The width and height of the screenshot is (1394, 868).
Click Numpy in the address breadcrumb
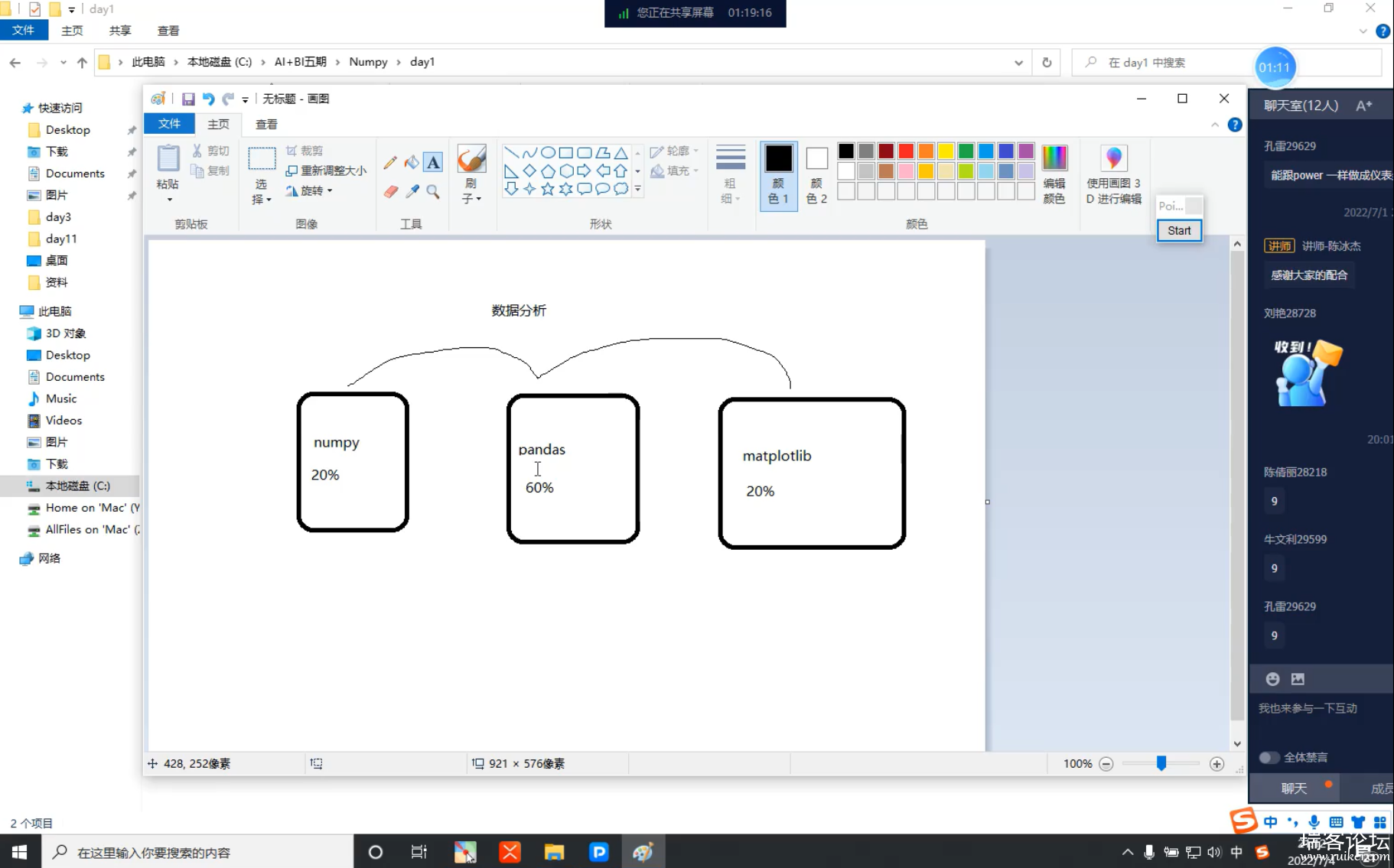point(368,62)
